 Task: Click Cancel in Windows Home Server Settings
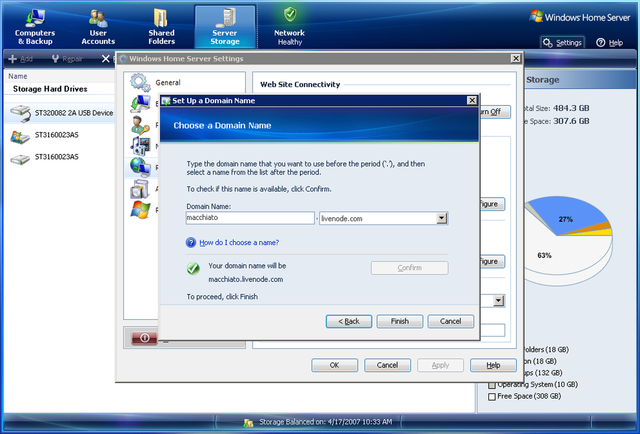pos(387,365)
